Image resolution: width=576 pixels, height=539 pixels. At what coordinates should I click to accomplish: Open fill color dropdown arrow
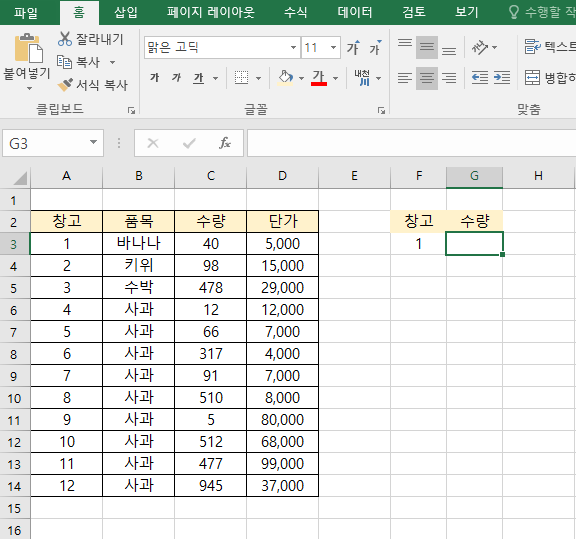(x=301, y=78)
